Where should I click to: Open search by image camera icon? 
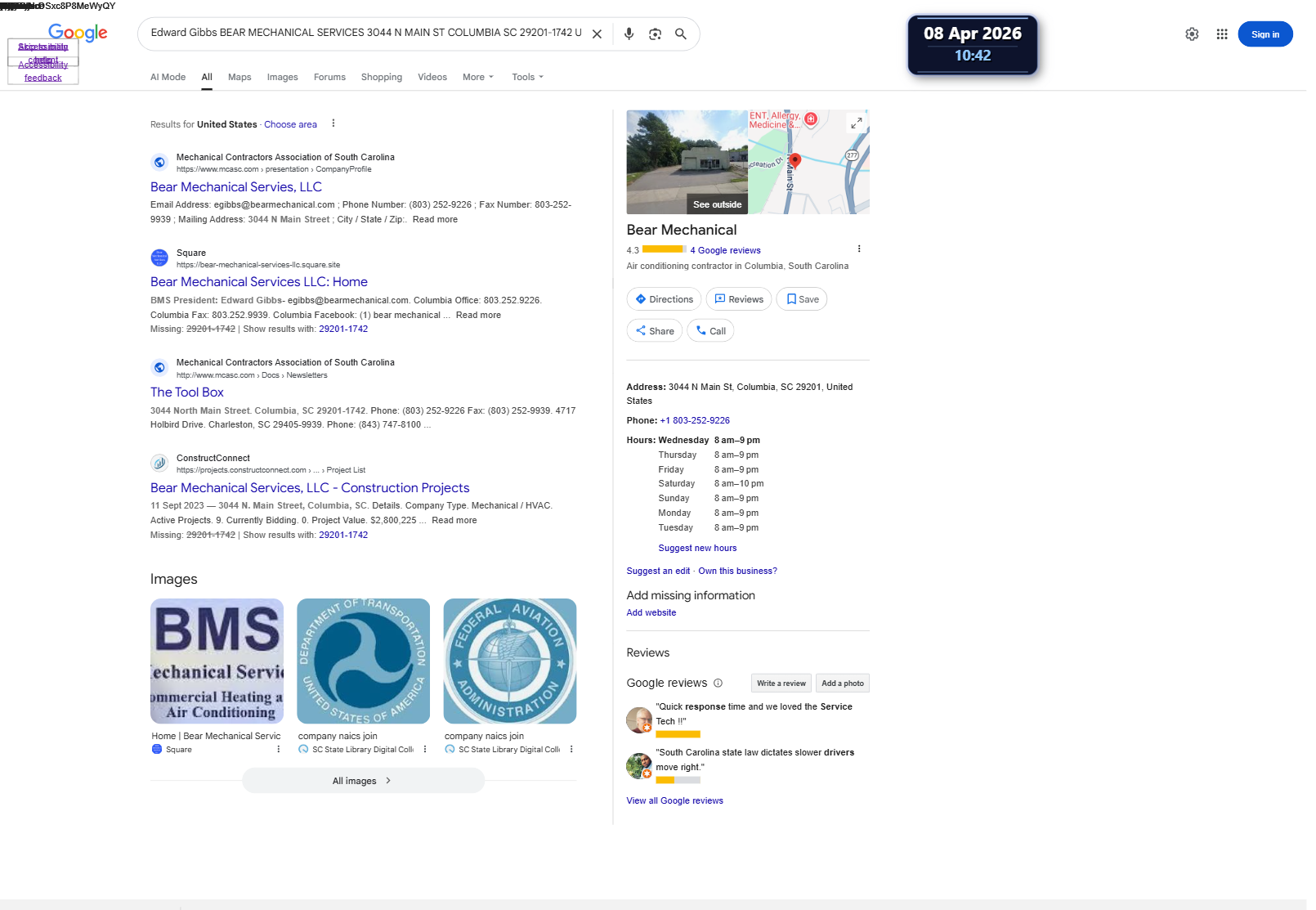tap(655, 34)
